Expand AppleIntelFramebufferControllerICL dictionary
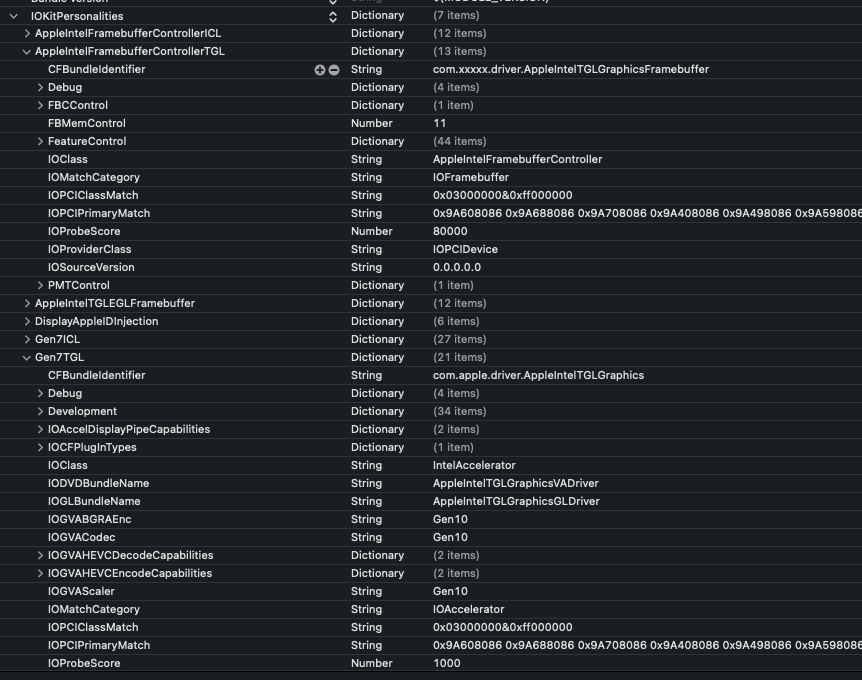This screenshot has width=862, height=680. 27,34
